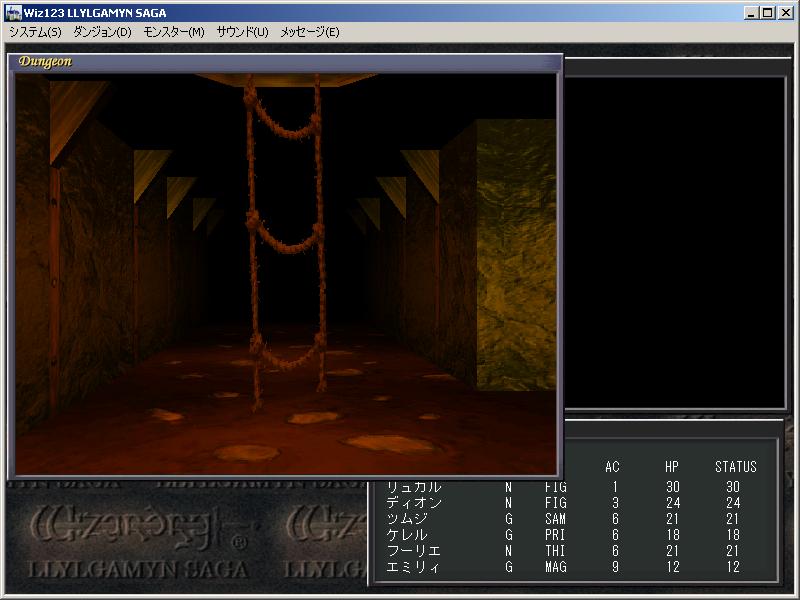The height and width of the screenshot is (600, 800).
Task: Click the Wiz123 app icon in title bar
Action: coord(14,12)
